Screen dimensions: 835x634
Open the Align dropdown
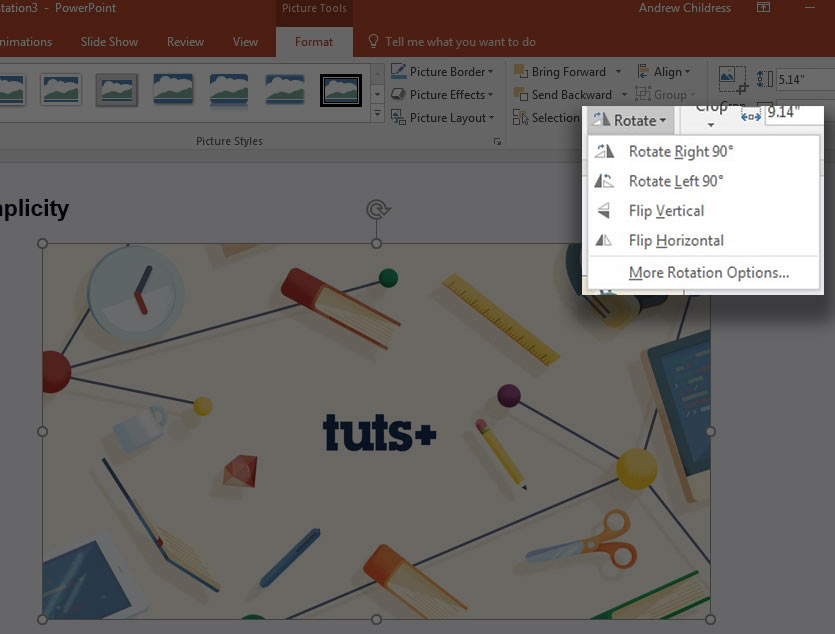[664, 71]
